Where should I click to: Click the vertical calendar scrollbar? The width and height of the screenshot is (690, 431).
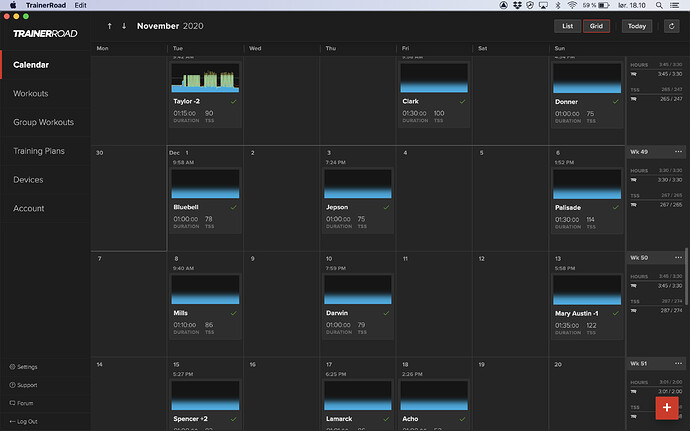pos(686,277)
